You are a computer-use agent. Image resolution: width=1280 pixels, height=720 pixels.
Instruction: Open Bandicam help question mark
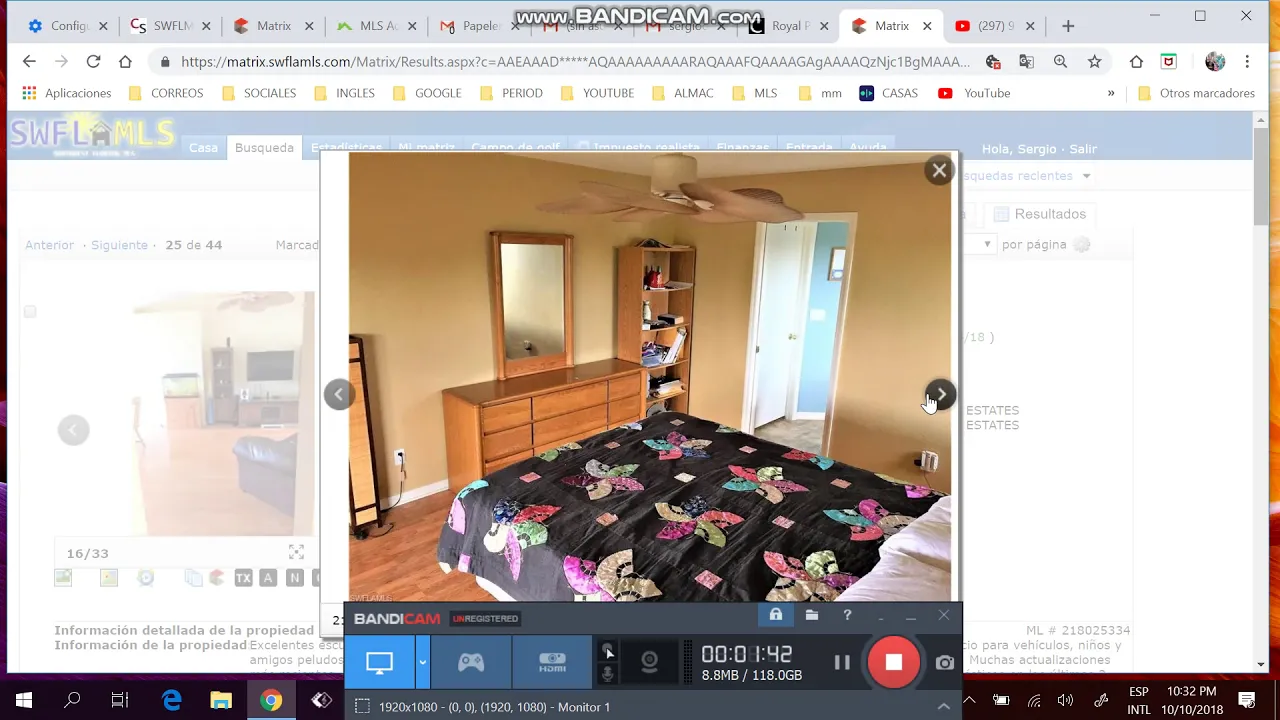(847, 616)
